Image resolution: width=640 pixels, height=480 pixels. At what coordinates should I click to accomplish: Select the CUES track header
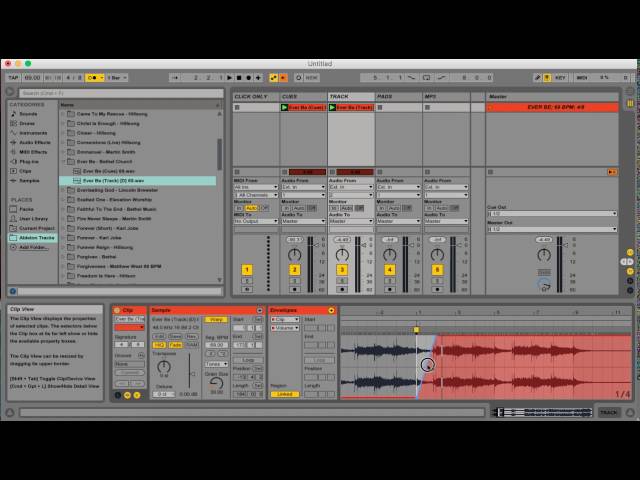304,97
